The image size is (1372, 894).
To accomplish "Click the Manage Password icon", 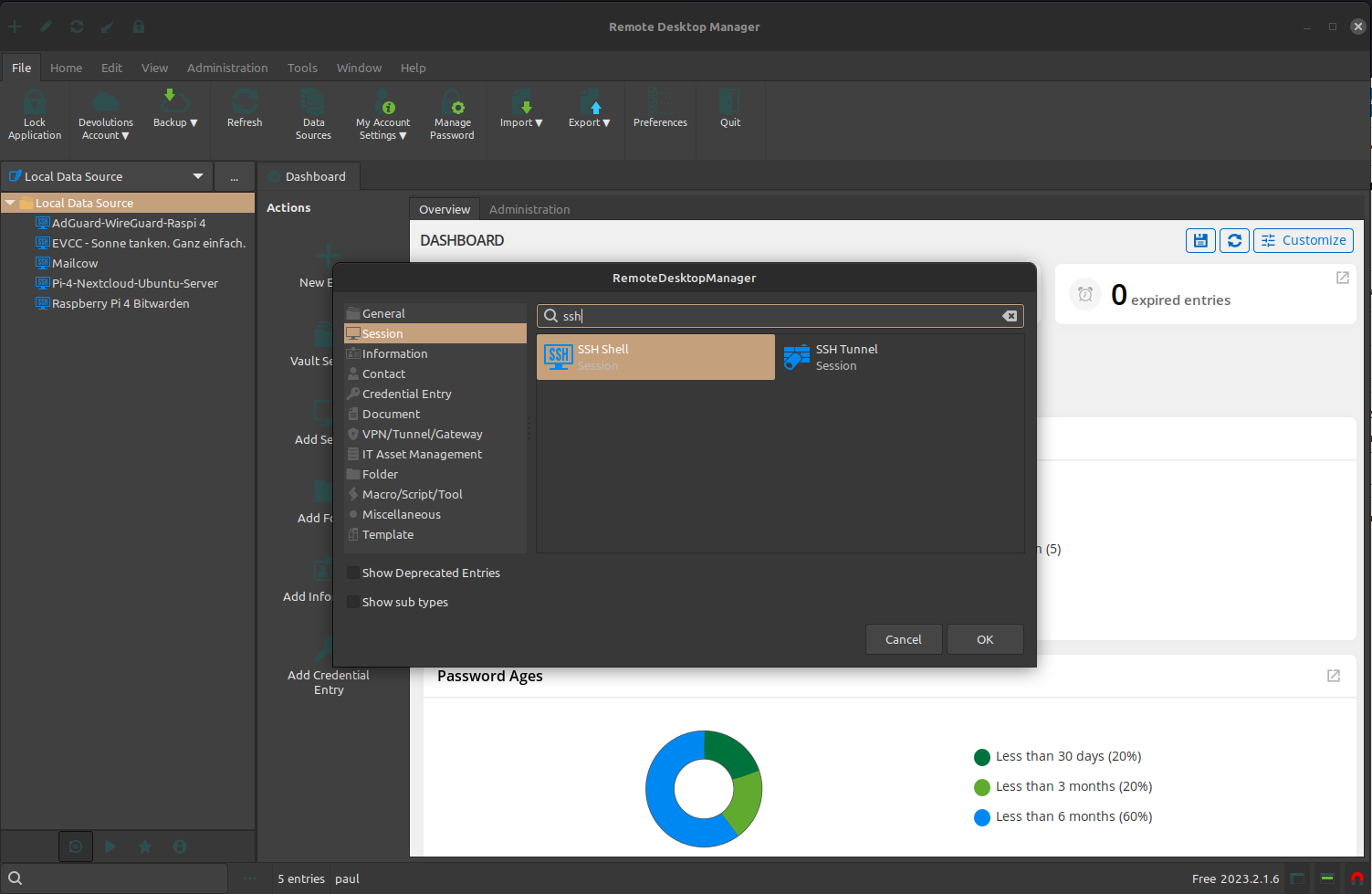I will click(x=452, y=102).
